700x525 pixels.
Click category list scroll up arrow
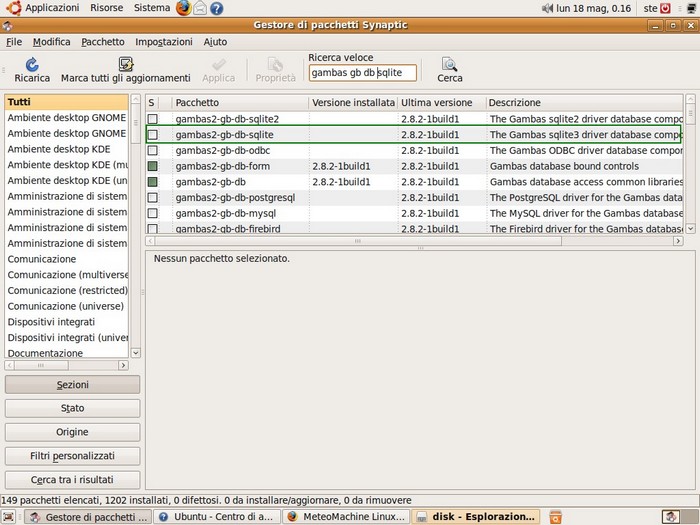[x=136, y=99]
